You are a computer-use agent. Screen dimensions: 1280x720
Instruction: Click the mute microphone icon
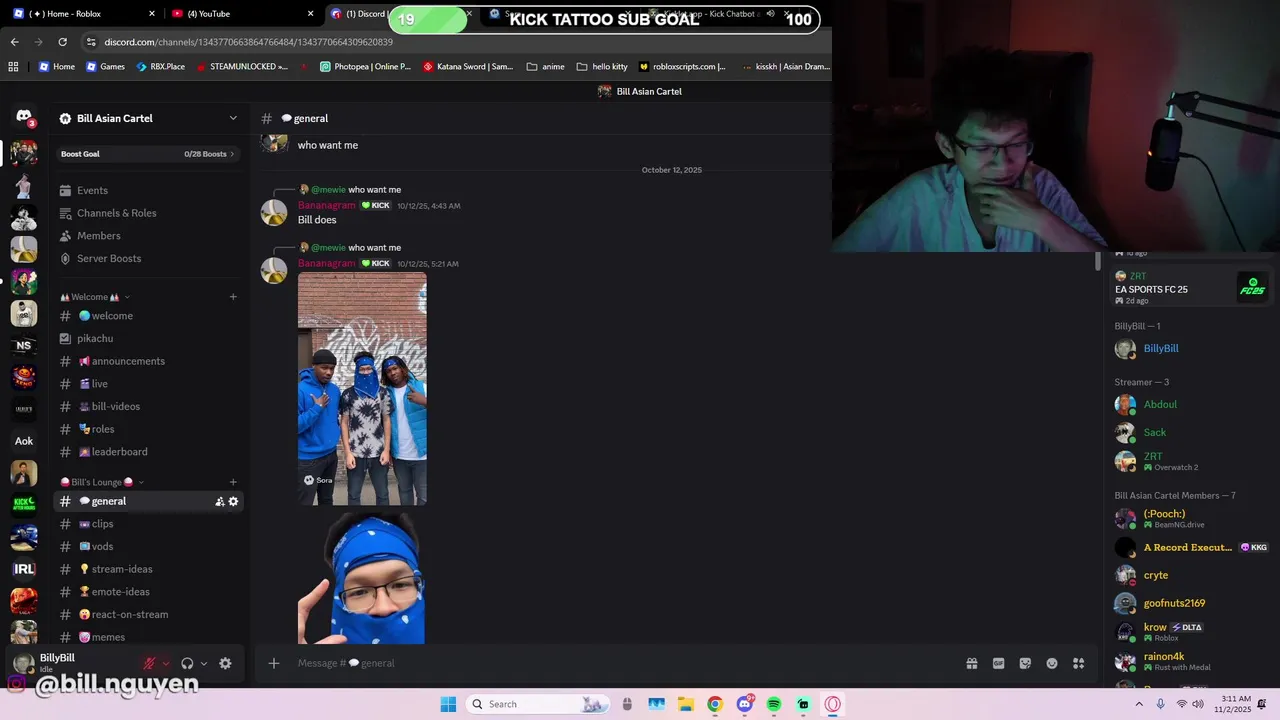(x=149, y=663)
